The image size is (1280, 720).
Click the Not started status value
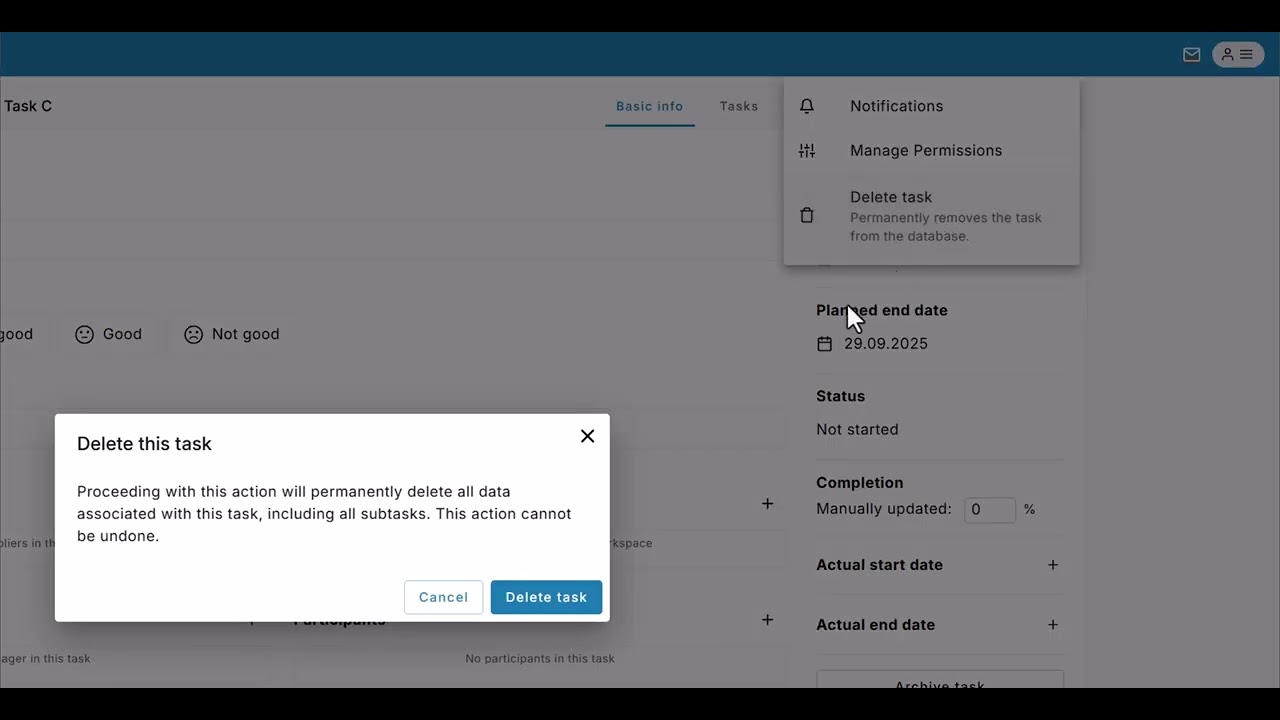(x=857, y=430)
